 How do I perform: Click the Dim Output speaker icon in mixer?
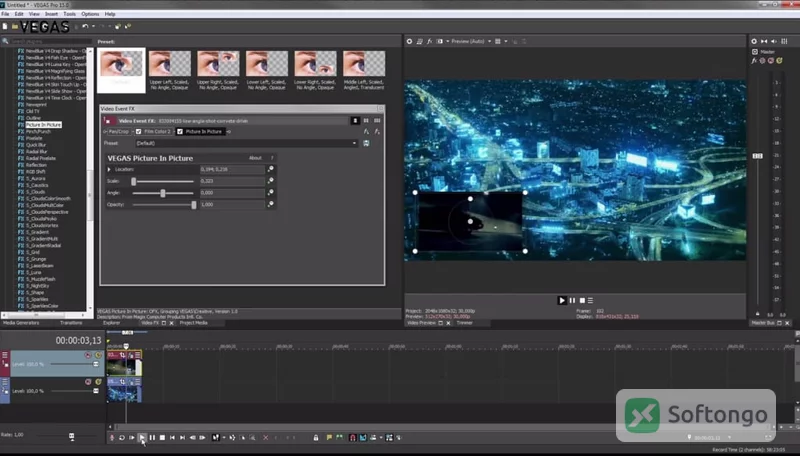click(773, 41)
